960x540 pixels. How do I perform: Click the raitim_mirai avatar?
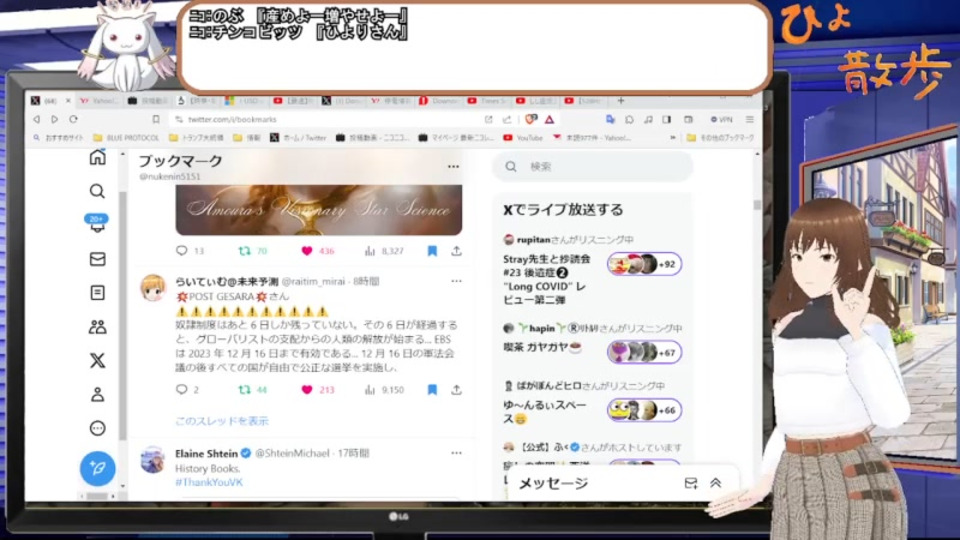152,288
